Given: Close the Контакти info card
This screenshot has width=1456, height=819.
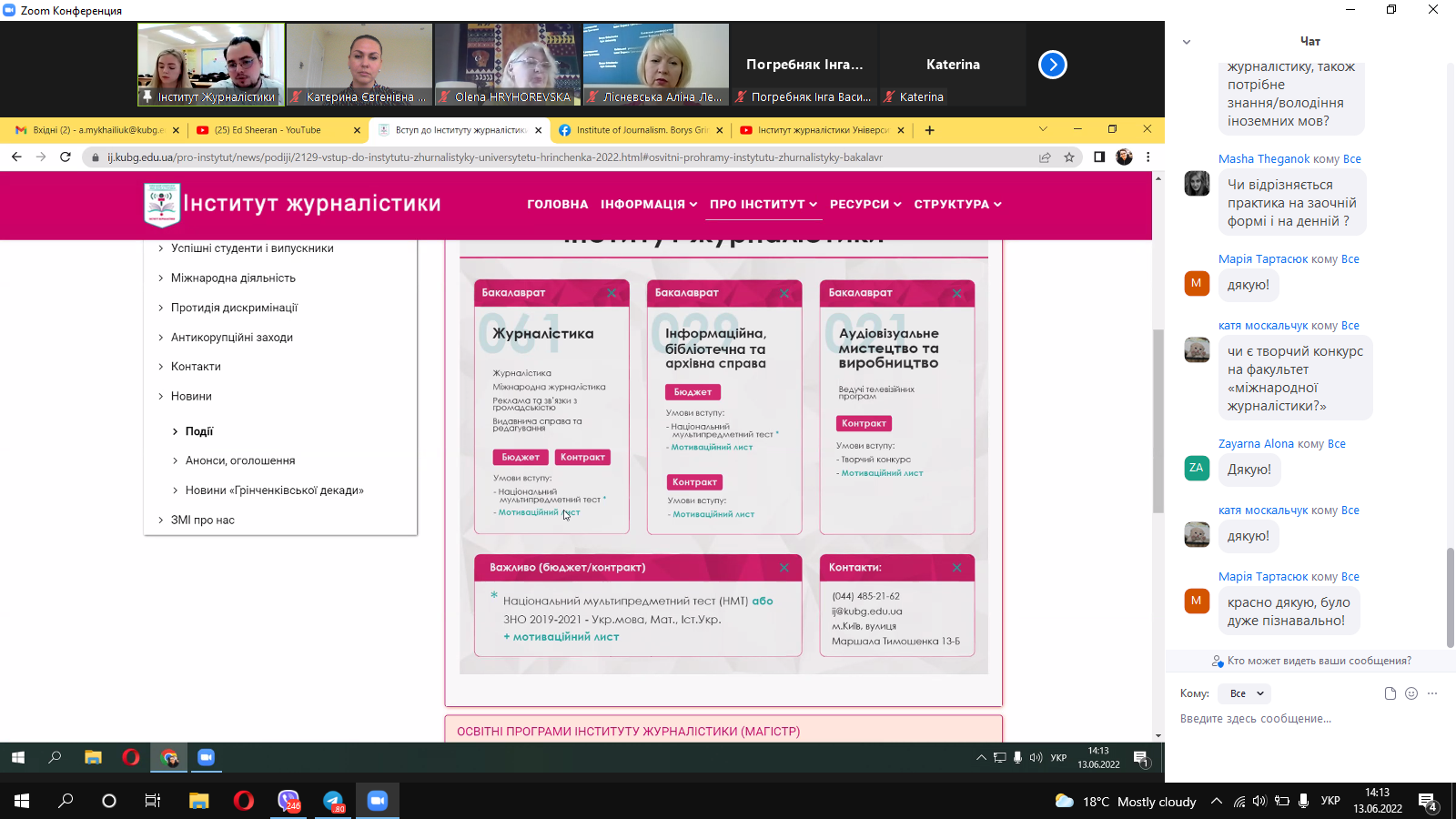Looking at the screenshot, I should click(x=956, y=568).
